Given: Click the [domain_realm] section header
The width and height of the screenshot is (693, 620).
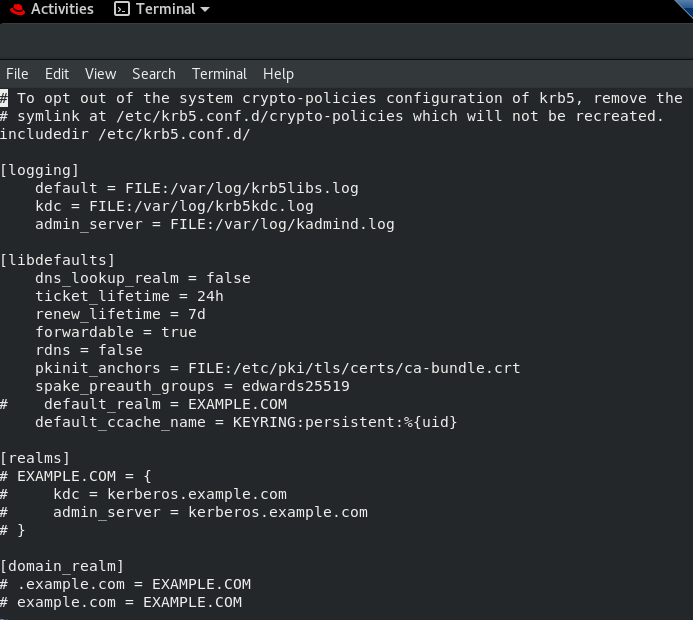Looking at the screenshot, I should [x=62, y=566].
